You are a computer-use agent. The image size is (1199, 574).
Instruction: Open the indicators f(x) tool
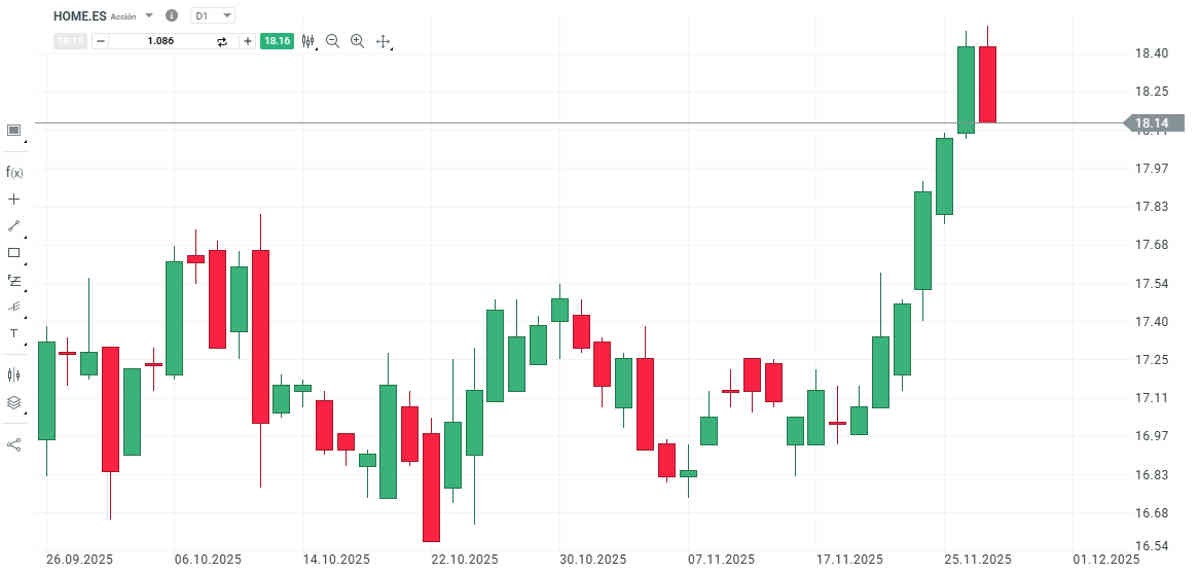pos(14,172)
